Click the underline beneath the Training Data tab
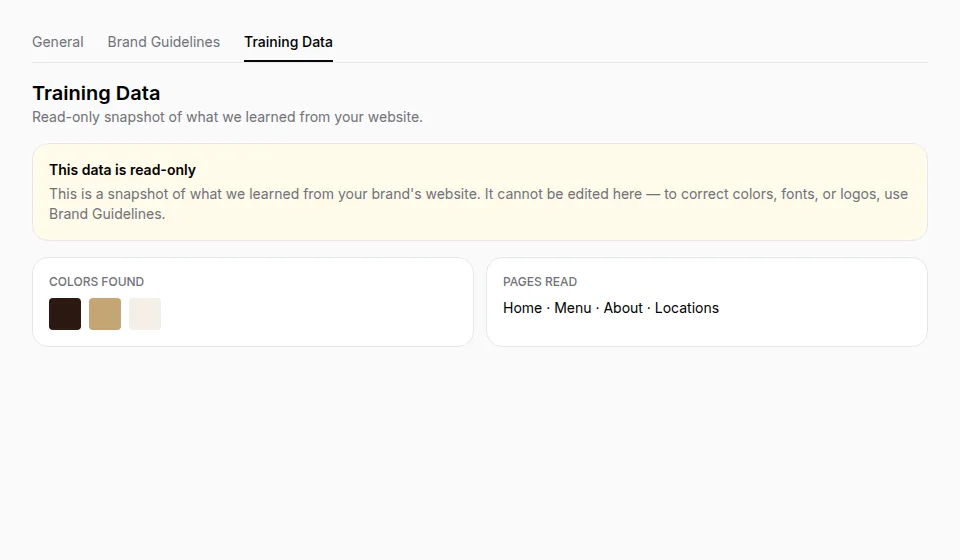This screenshot has width=960, height=560. (288, 61)
